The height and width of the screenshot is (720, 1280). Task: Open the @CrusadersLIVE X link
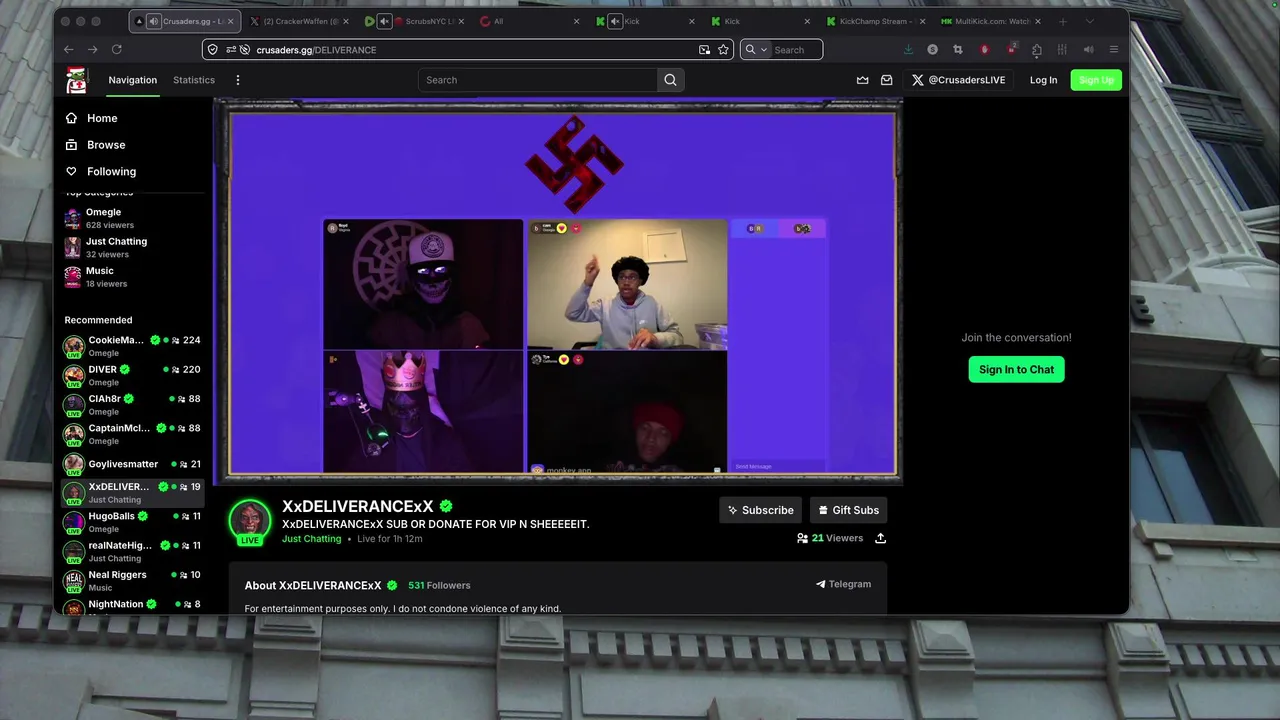coord(959,80)
